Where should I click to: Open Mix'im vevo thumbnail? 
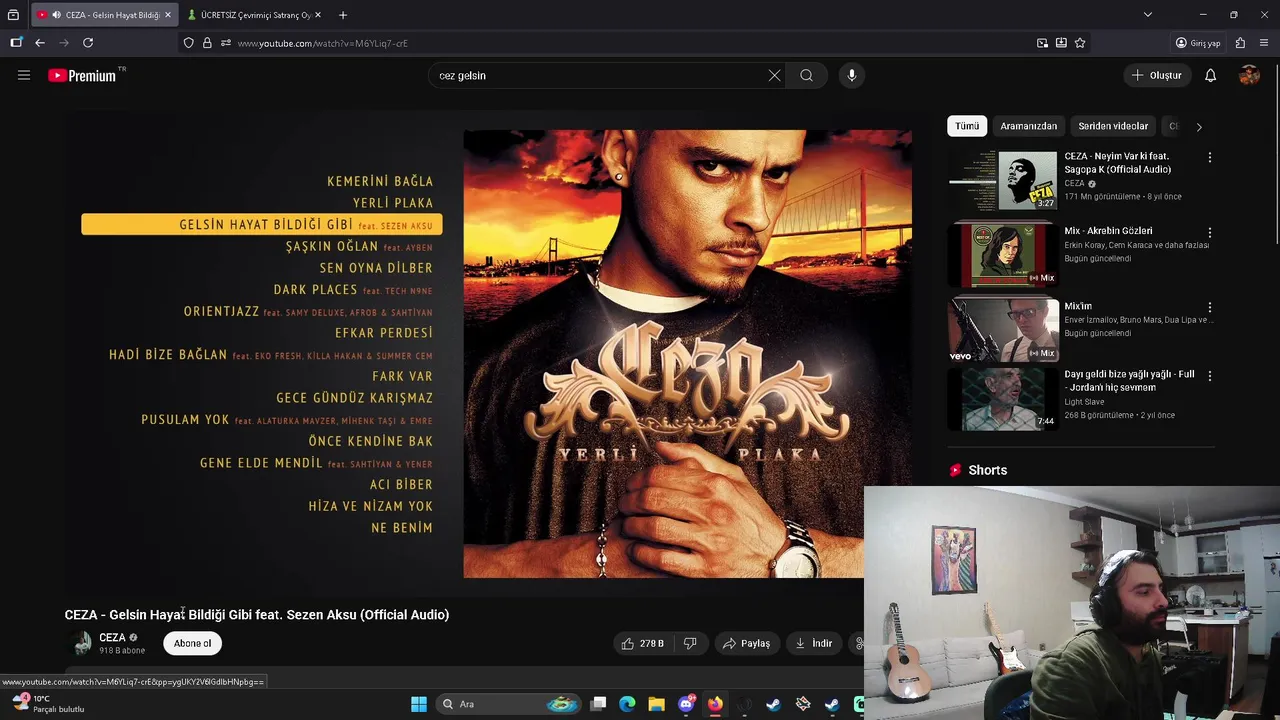click(x=1002, y=330)
